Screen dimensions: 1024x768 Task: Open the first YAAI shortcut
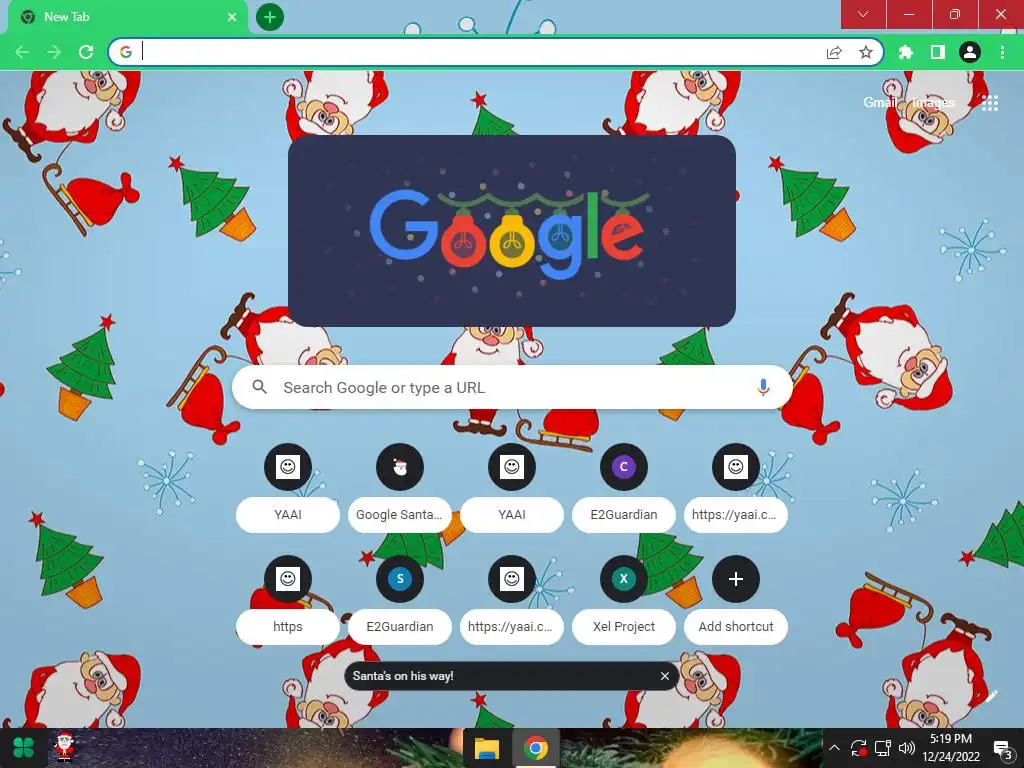pos(288,488)
